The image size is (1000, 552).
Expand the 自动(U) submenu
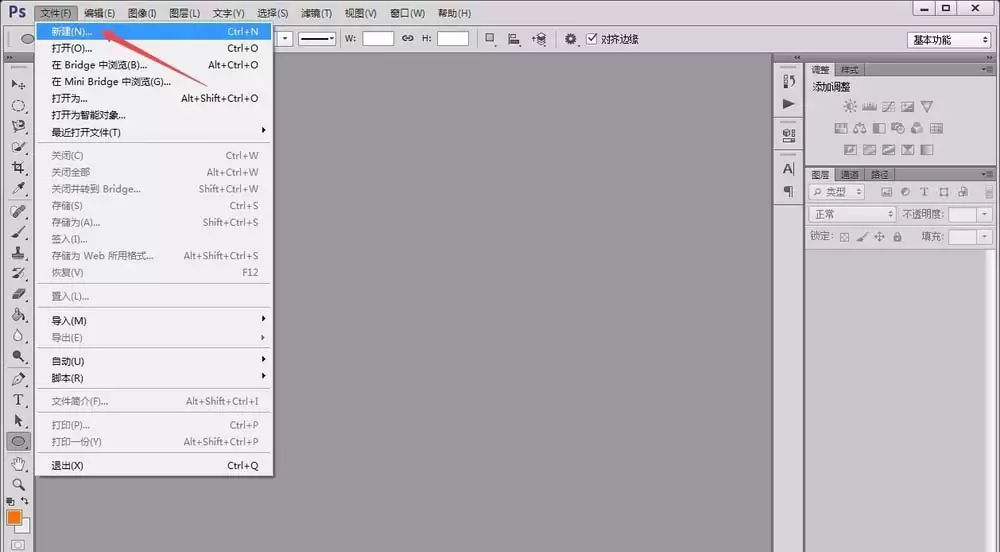click(154, 361)
